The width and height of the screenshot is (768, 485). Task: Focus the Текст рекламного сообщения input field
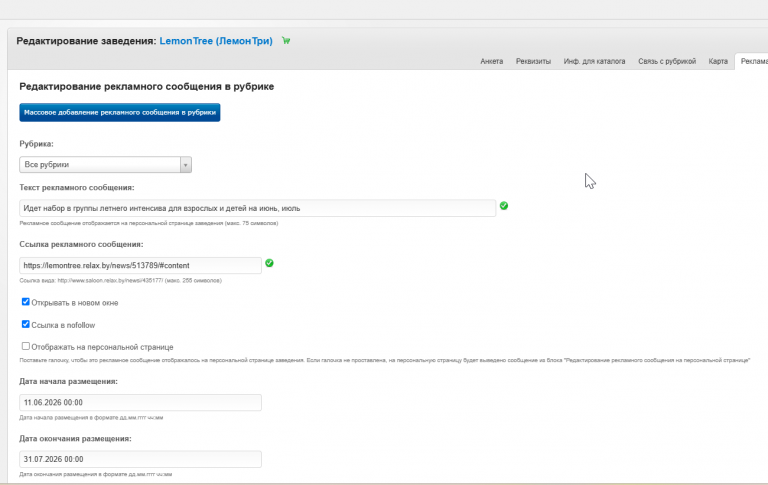click(258, 208)
